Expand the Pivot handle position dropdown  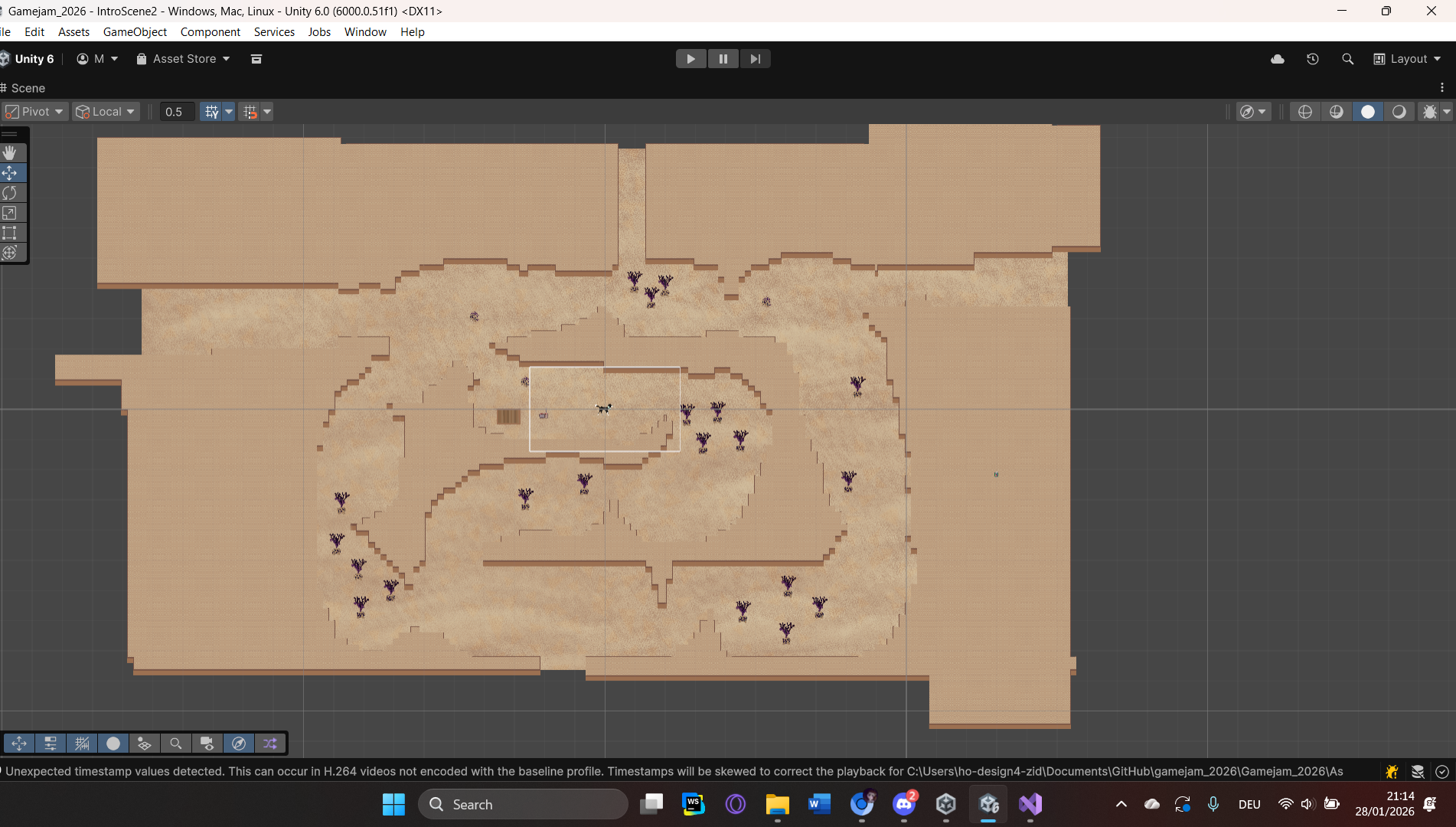(x=35, y=112)
